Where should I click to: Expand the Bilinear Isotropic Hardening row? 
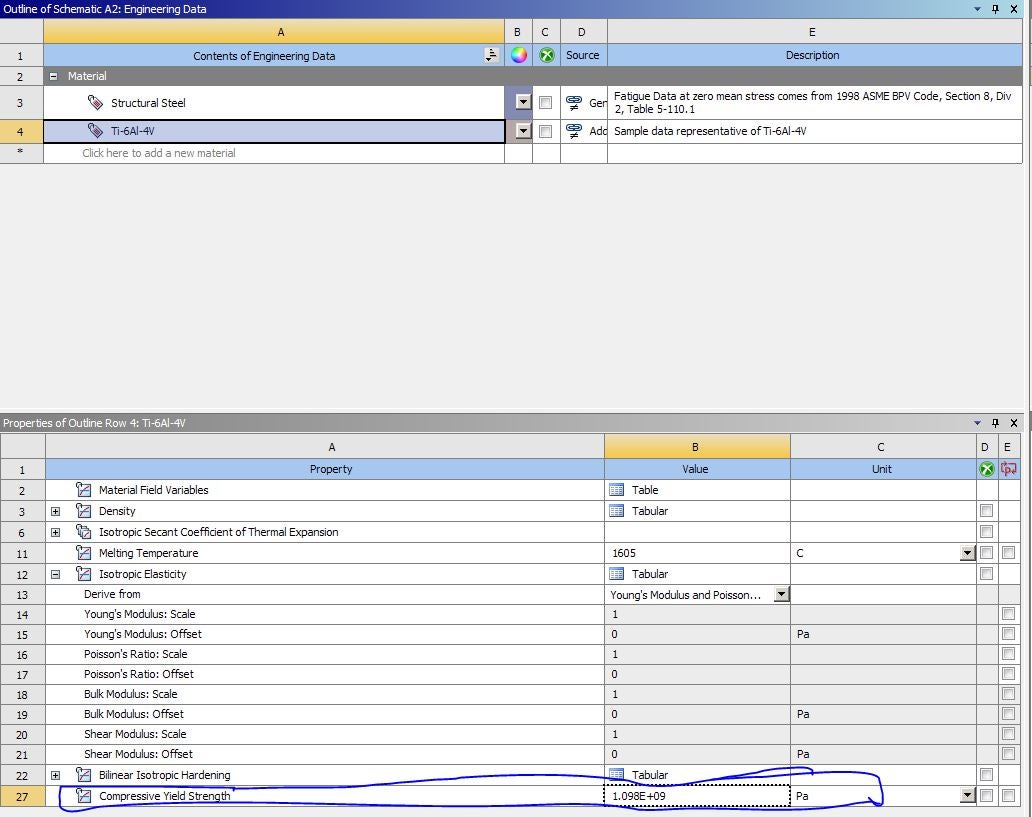pyautogui.click(x=55, y=775)
